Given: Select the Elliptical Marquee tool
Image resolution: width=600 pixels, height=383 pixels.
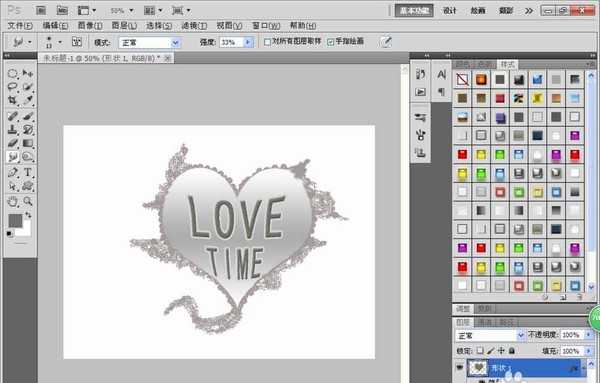Looking at the screenshot, I should (x=13, y=73).
